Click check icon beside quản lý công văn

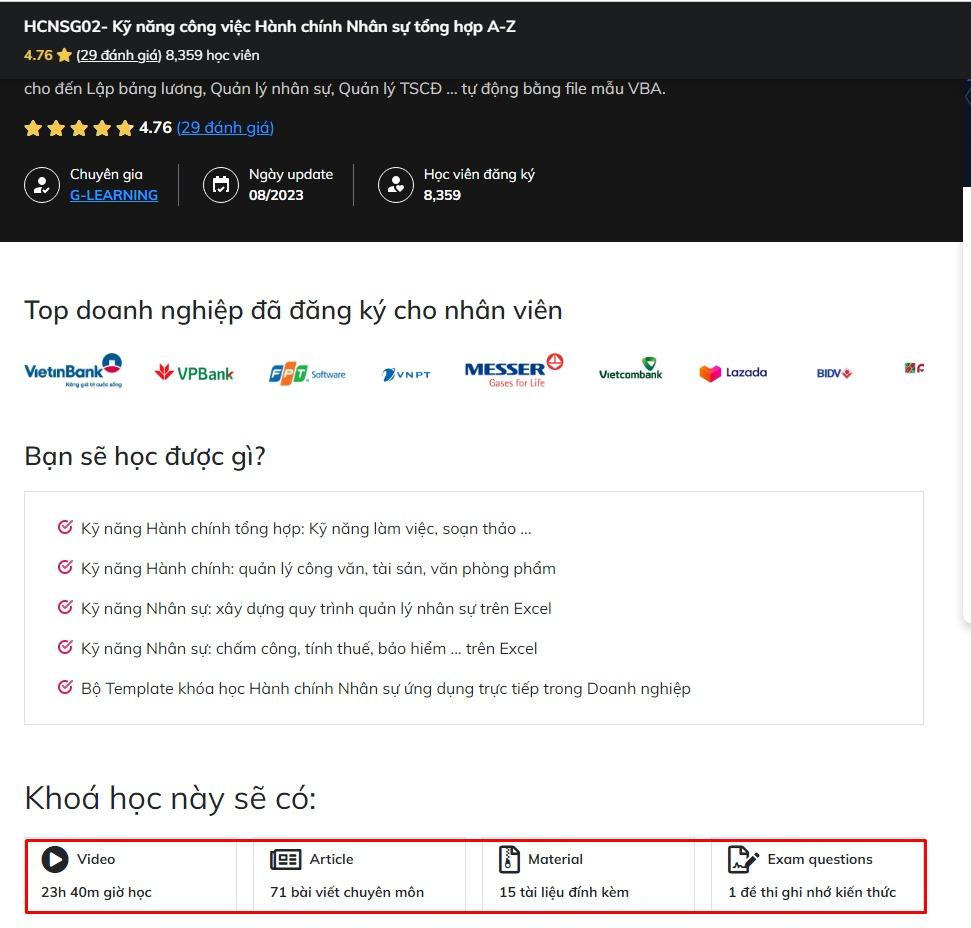pyautogui.click(x=65, y=567)
